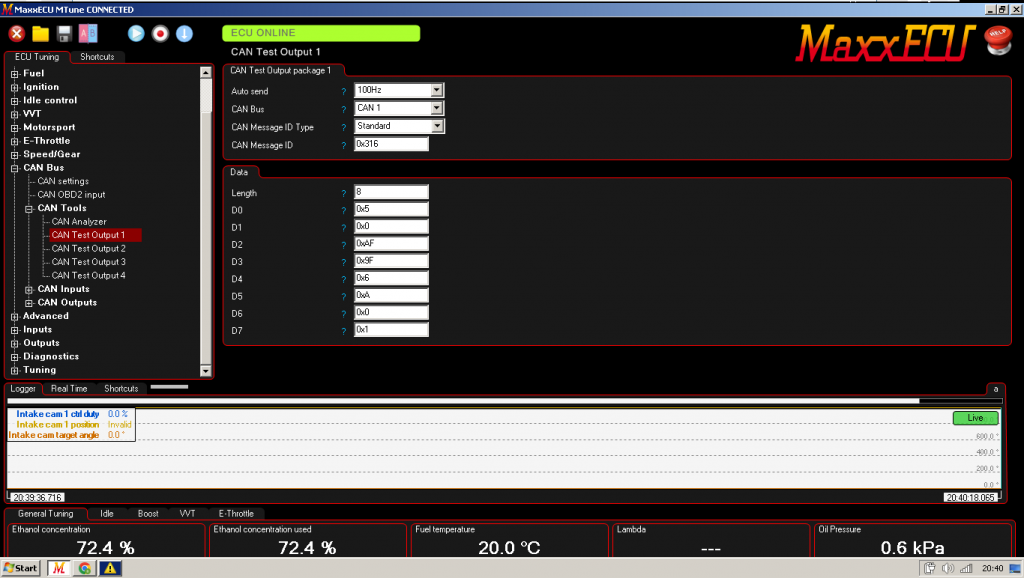The height and width of the screenshot is (578, 1024).
Task: Click the network signal tray icon
Action: coord(967,568)
